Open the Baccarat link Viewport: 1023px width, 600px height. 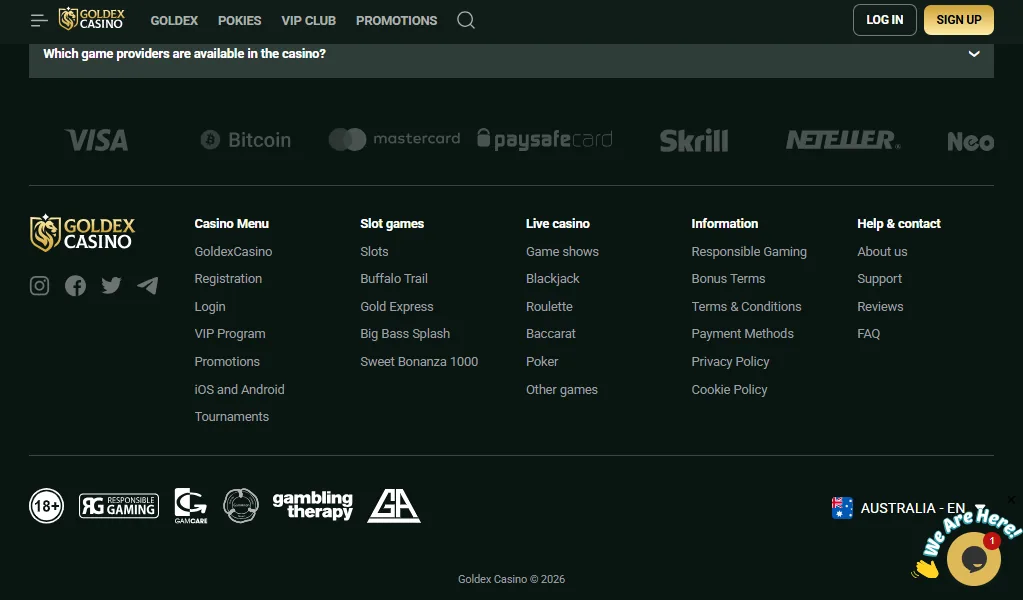click(551, 334)
